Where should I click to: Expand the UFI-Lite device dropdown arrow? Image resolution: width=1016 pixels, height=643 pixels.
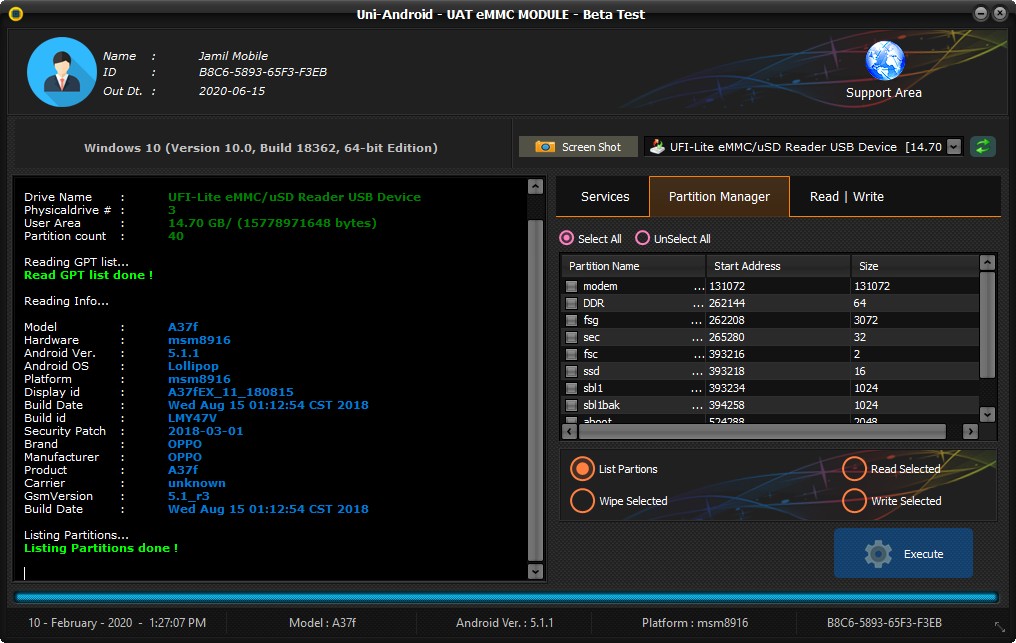(953, 147)
